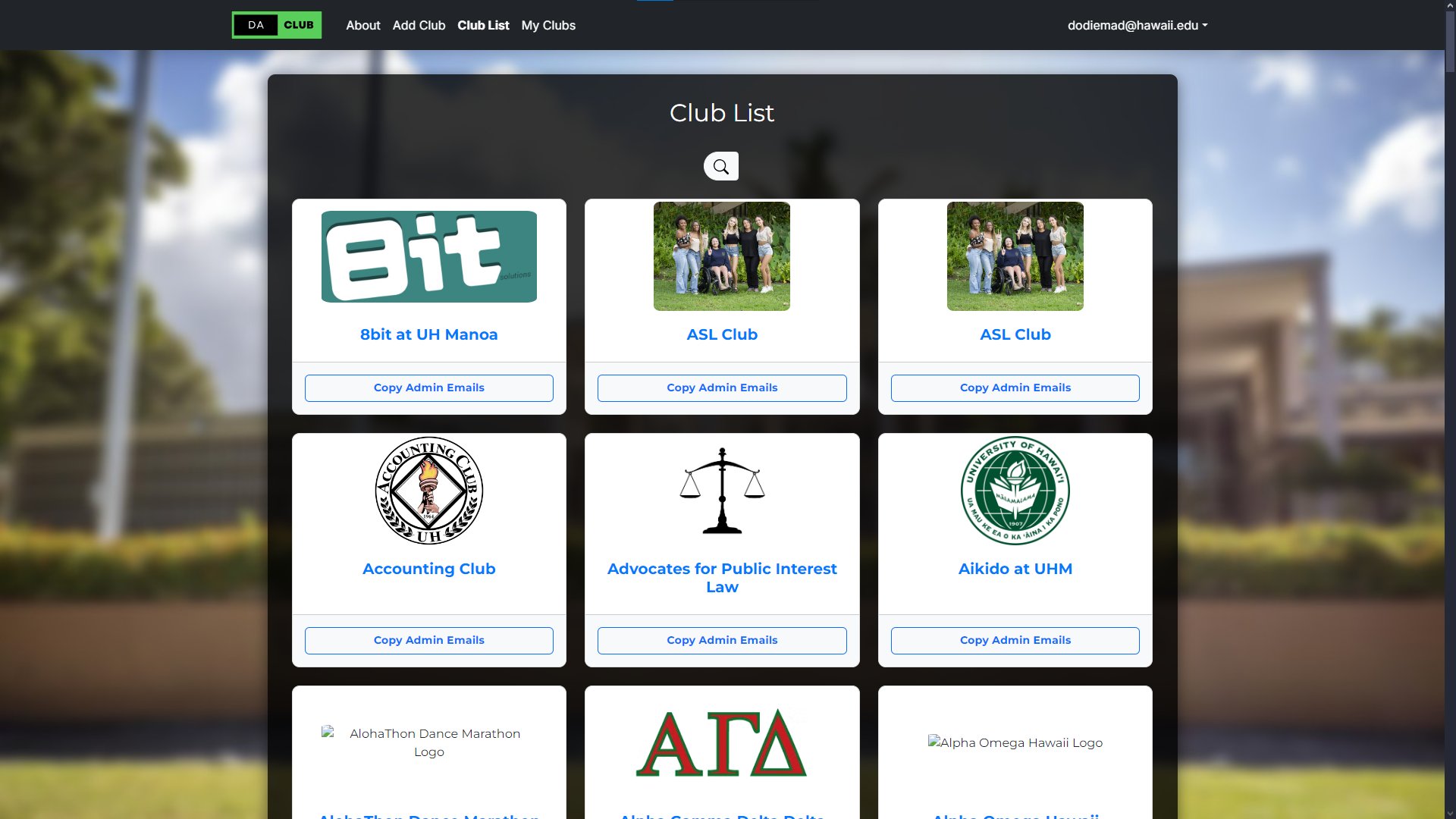
Task: Click the DA CLUB site logo
Action: [x=276, y=25]
